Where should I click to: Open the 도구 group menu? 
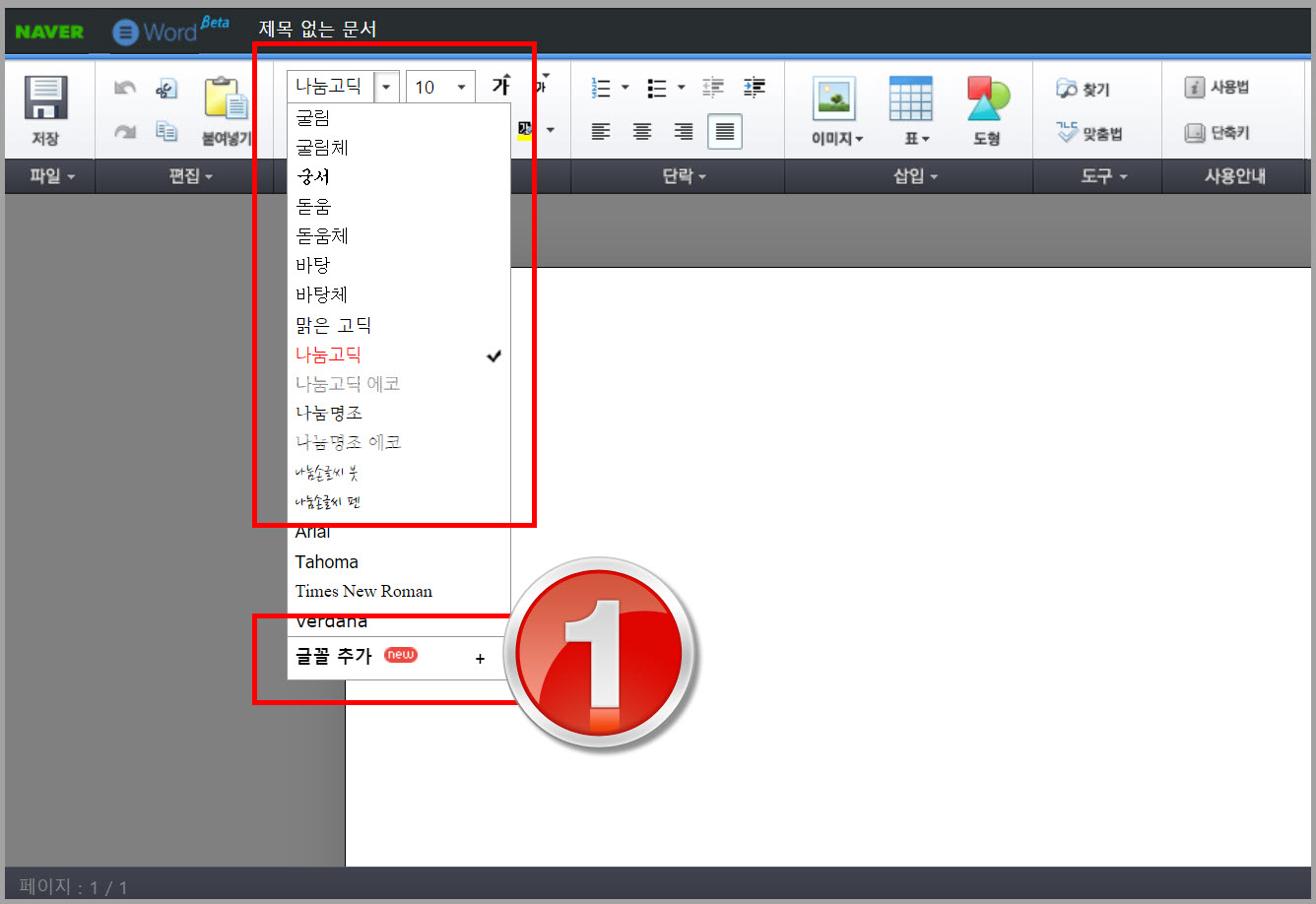click(1103, 176)
